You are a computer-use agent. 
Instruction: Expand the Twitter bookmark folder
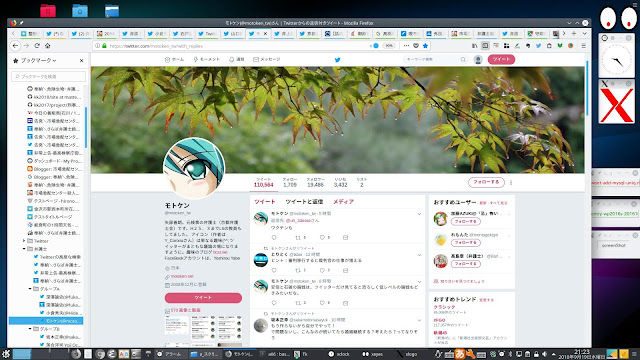pyautogui.click(x=24, y=241)
